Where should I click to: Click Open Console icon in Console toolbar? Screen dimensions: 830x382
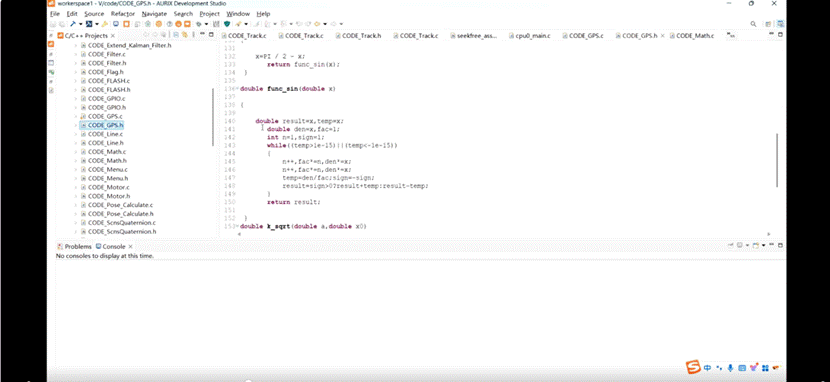tap(755, 245)
